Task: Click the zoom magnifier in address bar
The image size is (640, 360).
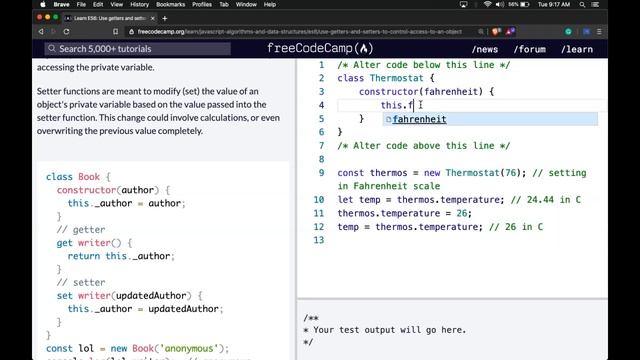Action: pos(481,31)
